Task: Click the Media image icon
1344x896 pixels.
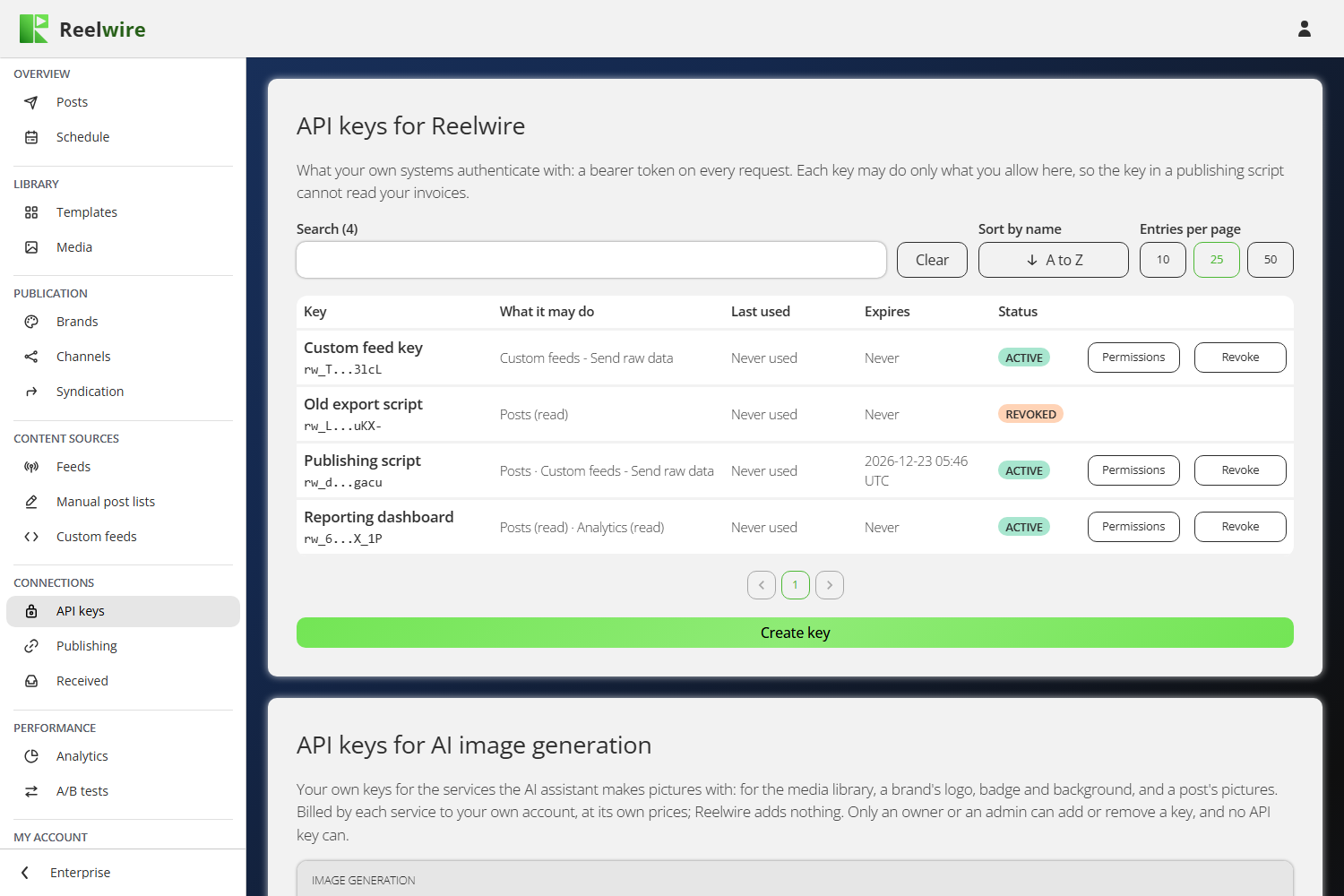Action: tap(31, 247)
